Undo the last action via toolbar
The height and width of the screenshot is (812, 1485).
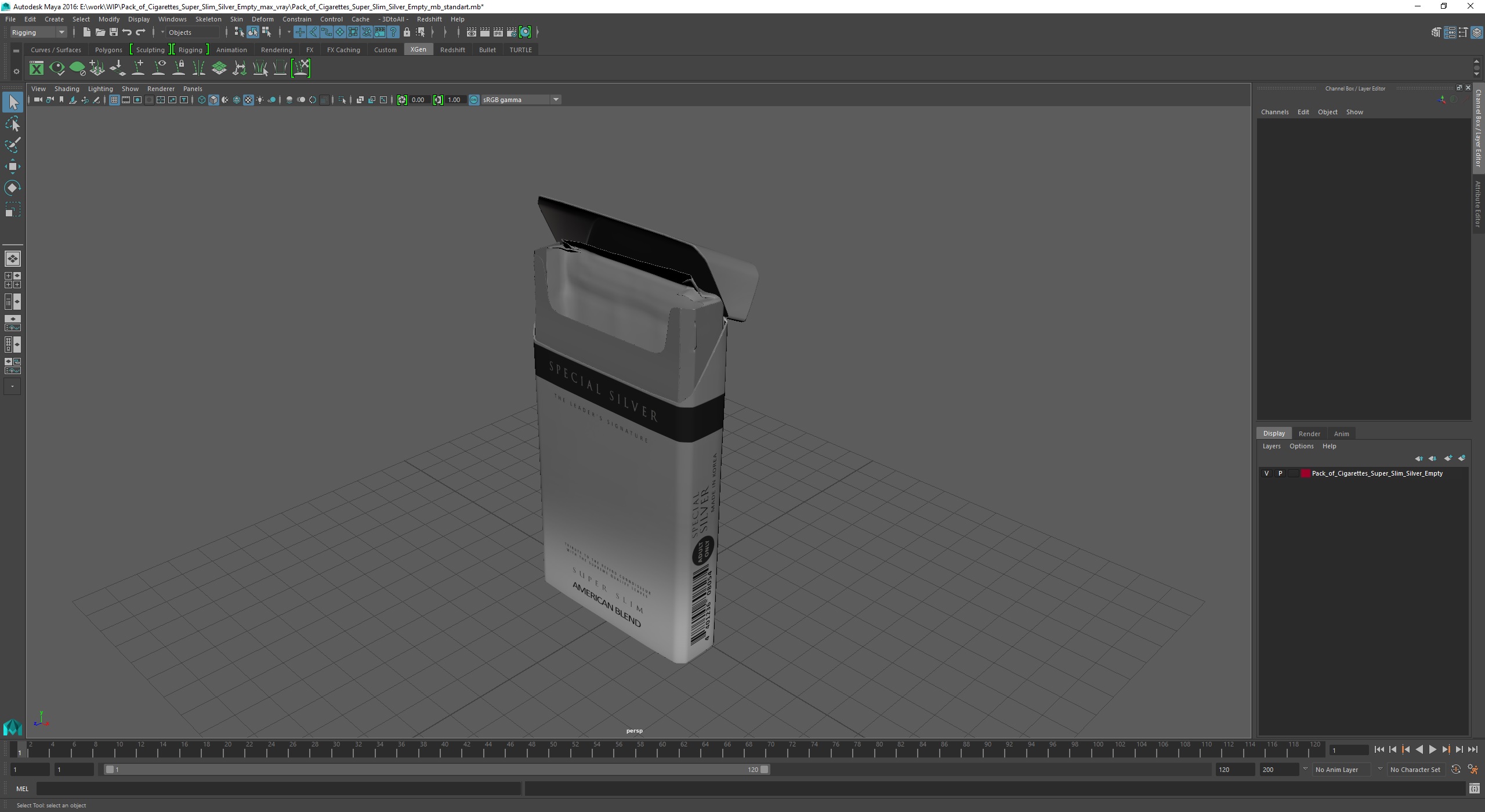pyautogui.click(x=127, y=32)
